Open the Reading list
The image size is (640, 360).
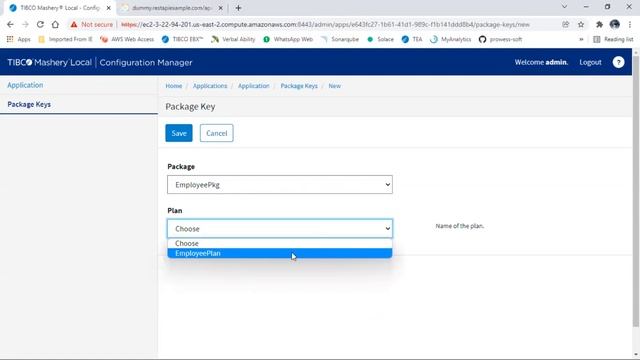click(613, 39)
